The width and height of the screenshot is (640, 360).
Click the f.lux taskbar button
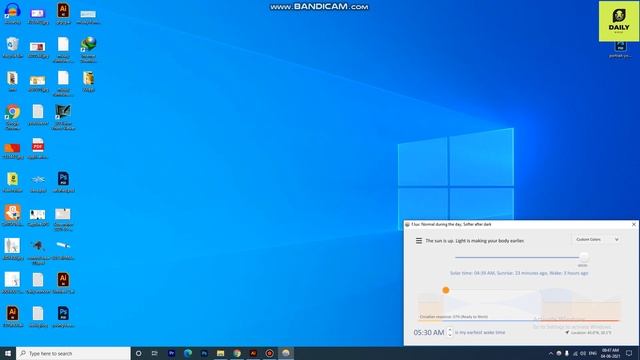286,353
